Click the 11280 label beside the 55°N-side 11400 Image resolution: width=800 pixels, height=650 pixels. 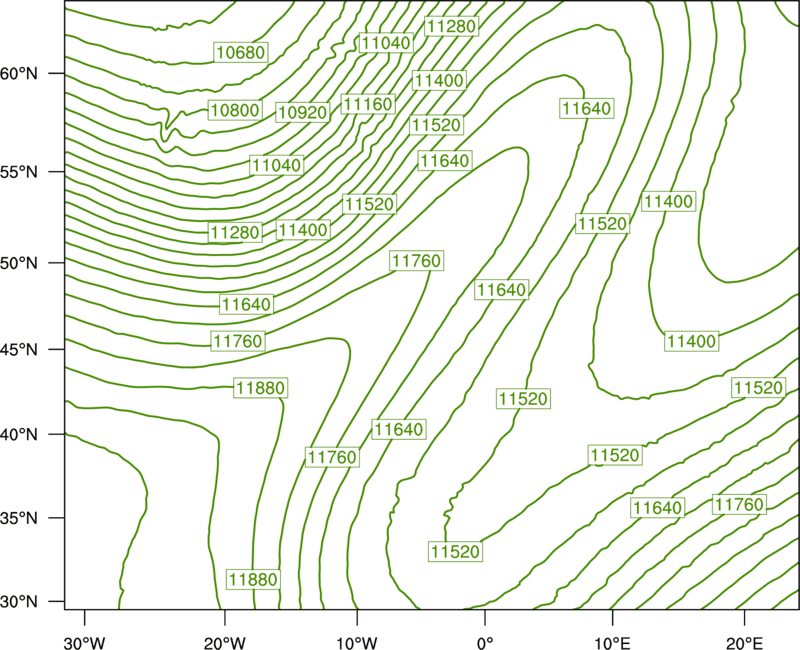[235, 233]
